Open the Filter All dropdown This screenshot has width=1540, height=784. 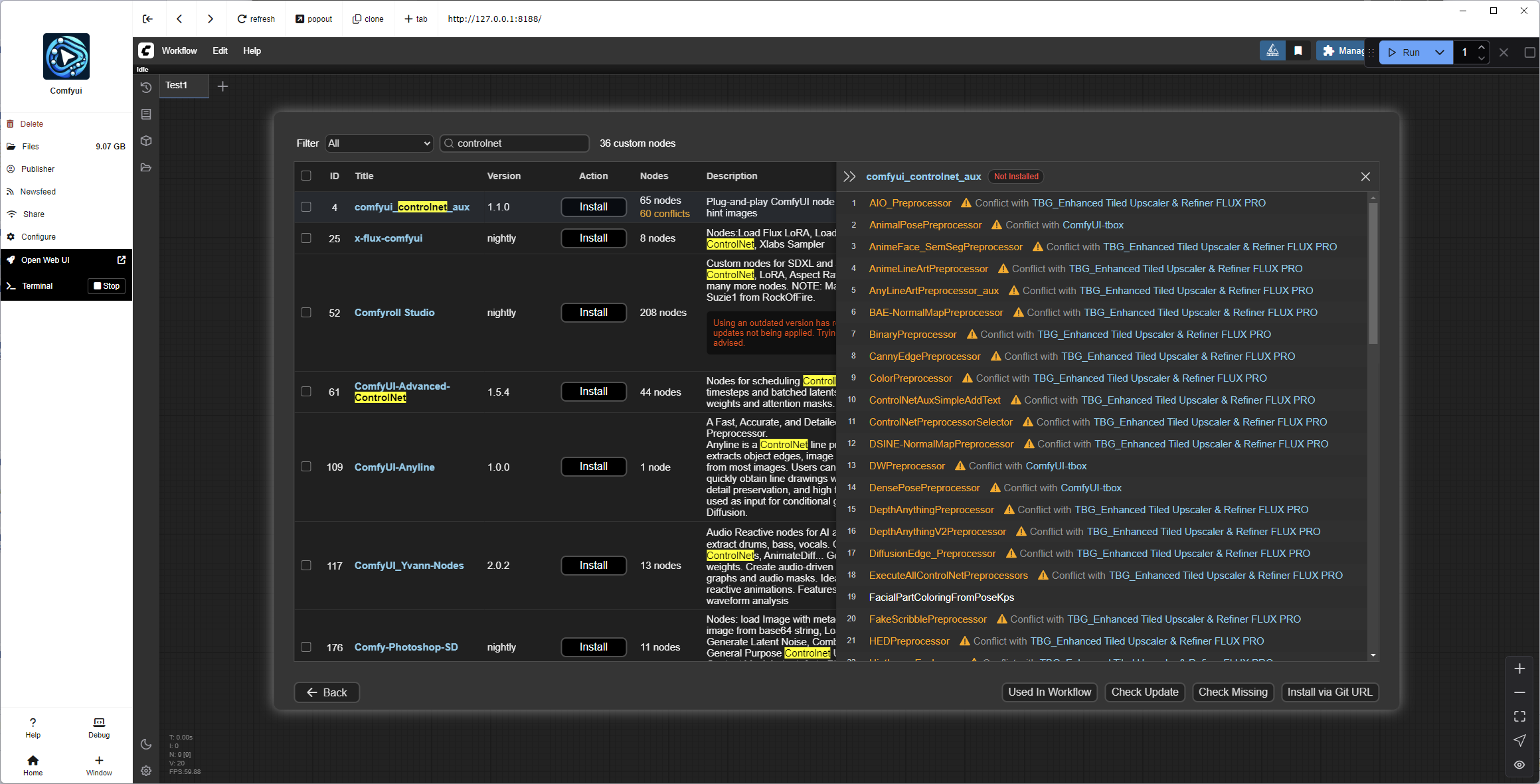coord(379,143)
